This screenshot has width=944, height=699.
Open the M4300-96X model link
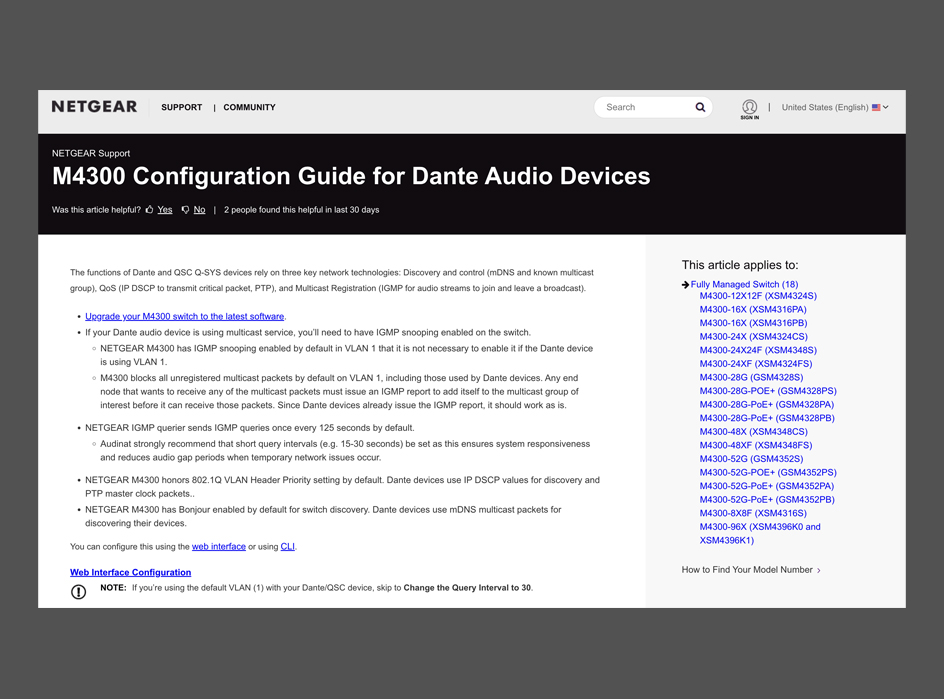click(x=759, y=527)
